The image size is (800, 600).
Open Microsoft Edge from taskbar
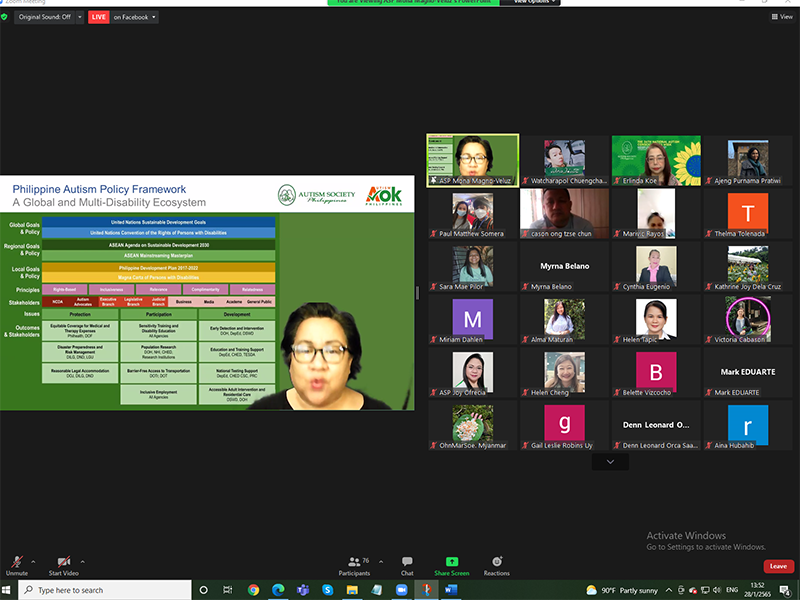coord(278,590)
